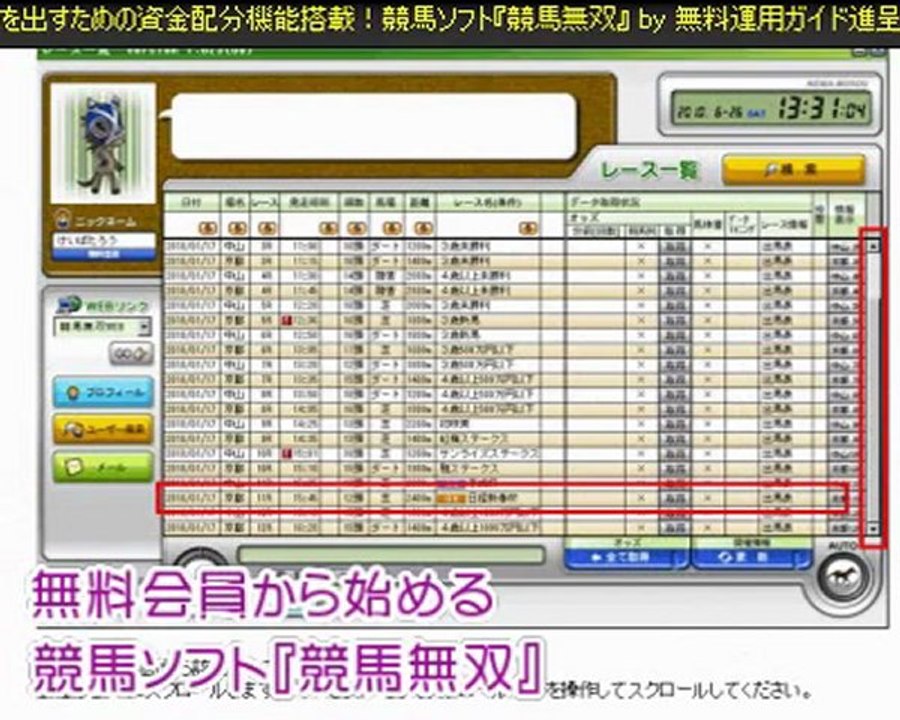Select the 初咲賞 race name

pyautogui.click(x=455, y=424)
